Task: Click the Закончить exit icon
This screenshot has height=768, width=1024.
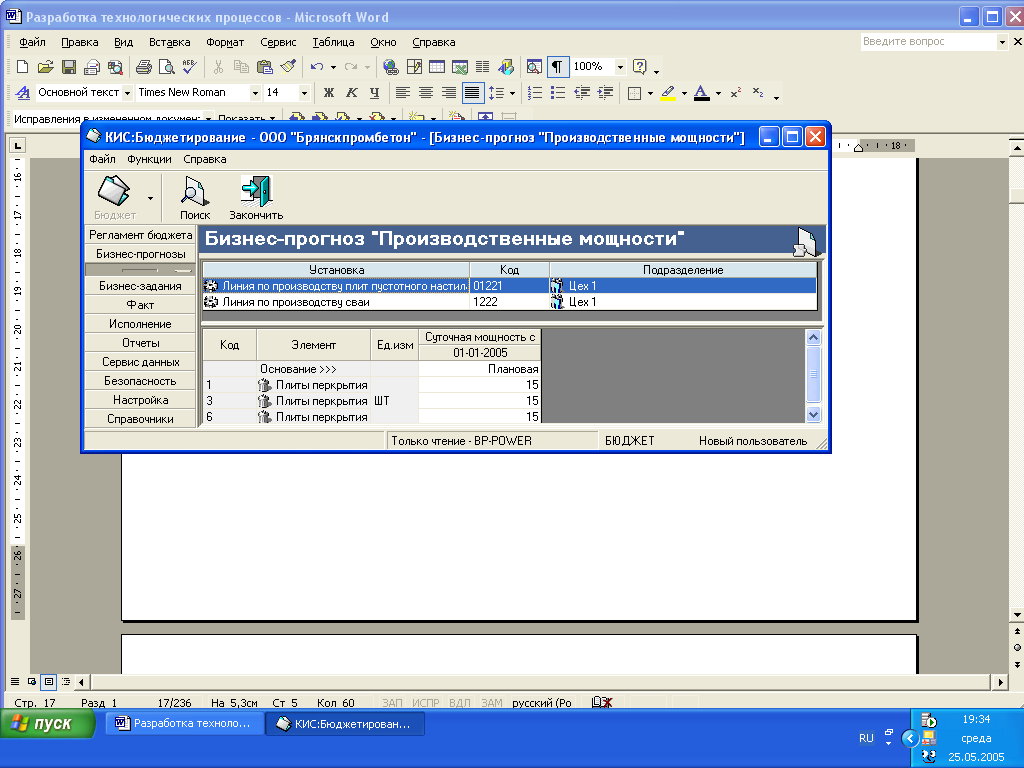Action: point(256,198)
